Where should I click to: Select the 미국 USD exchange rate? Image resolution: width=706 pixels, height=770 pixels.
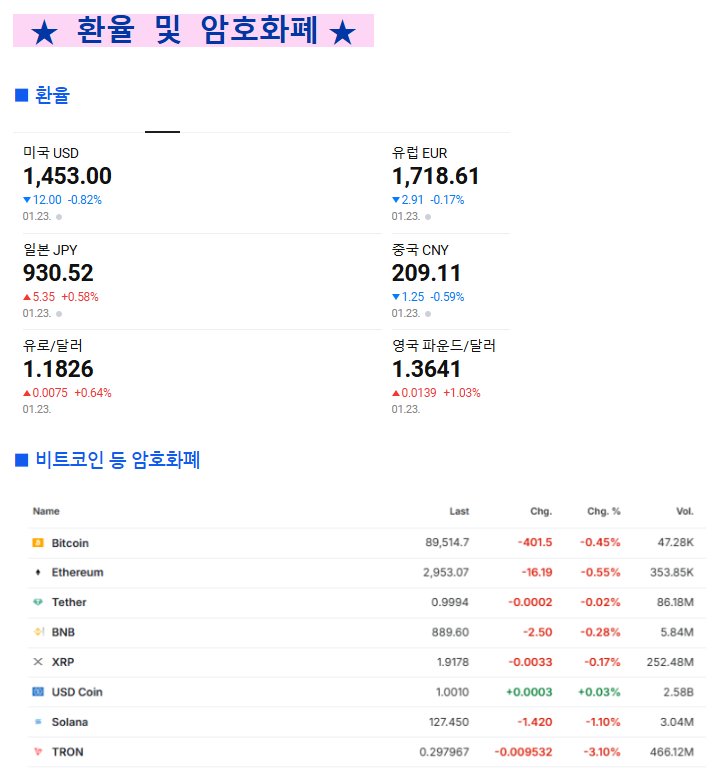pos(67,177)
